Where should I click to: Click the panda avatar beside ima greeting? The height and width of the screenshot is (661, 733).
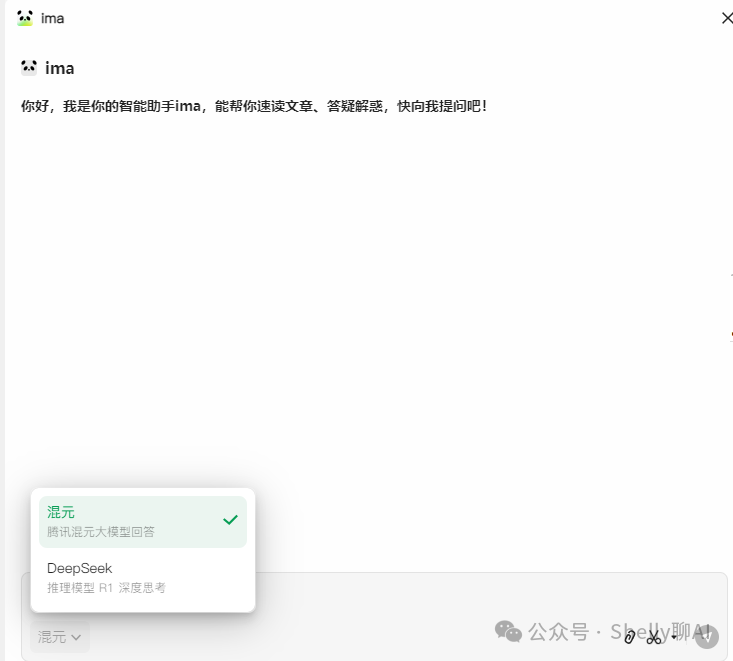click(x=29, y=68)
